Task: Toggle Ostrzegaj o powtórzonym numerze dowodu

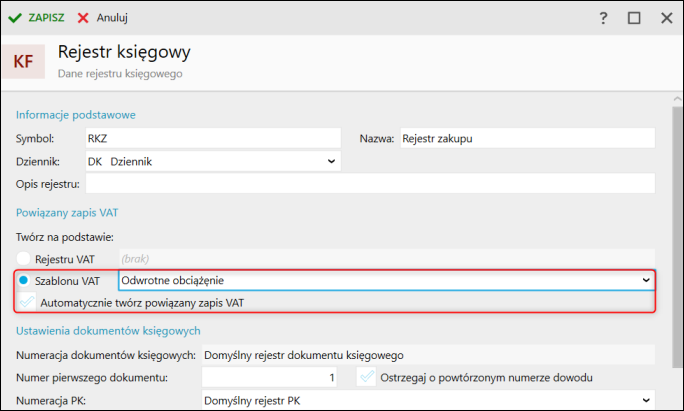Action: pyautogui.click(x=368, y=377)
